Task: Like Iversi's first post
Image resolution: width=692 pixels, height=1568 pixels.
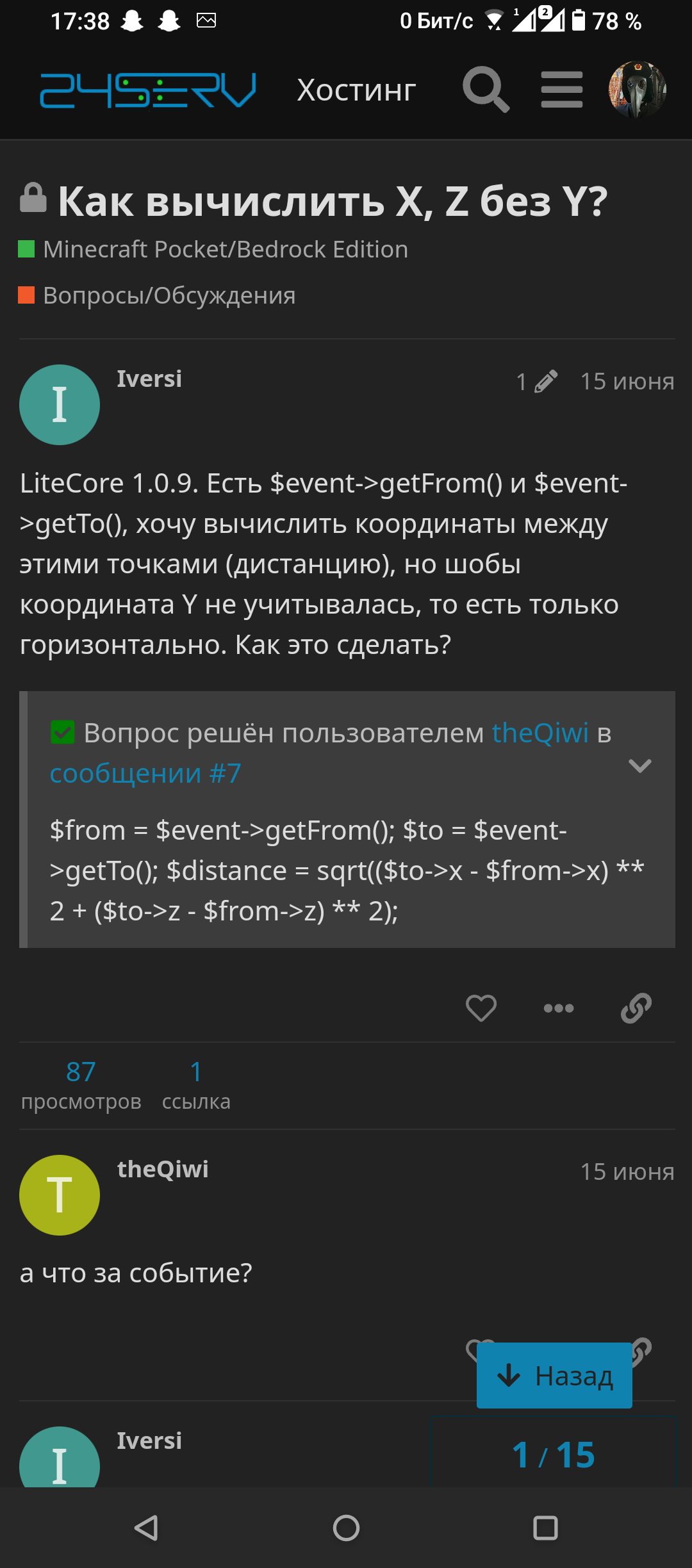Action: click(x=481, y=1008)
